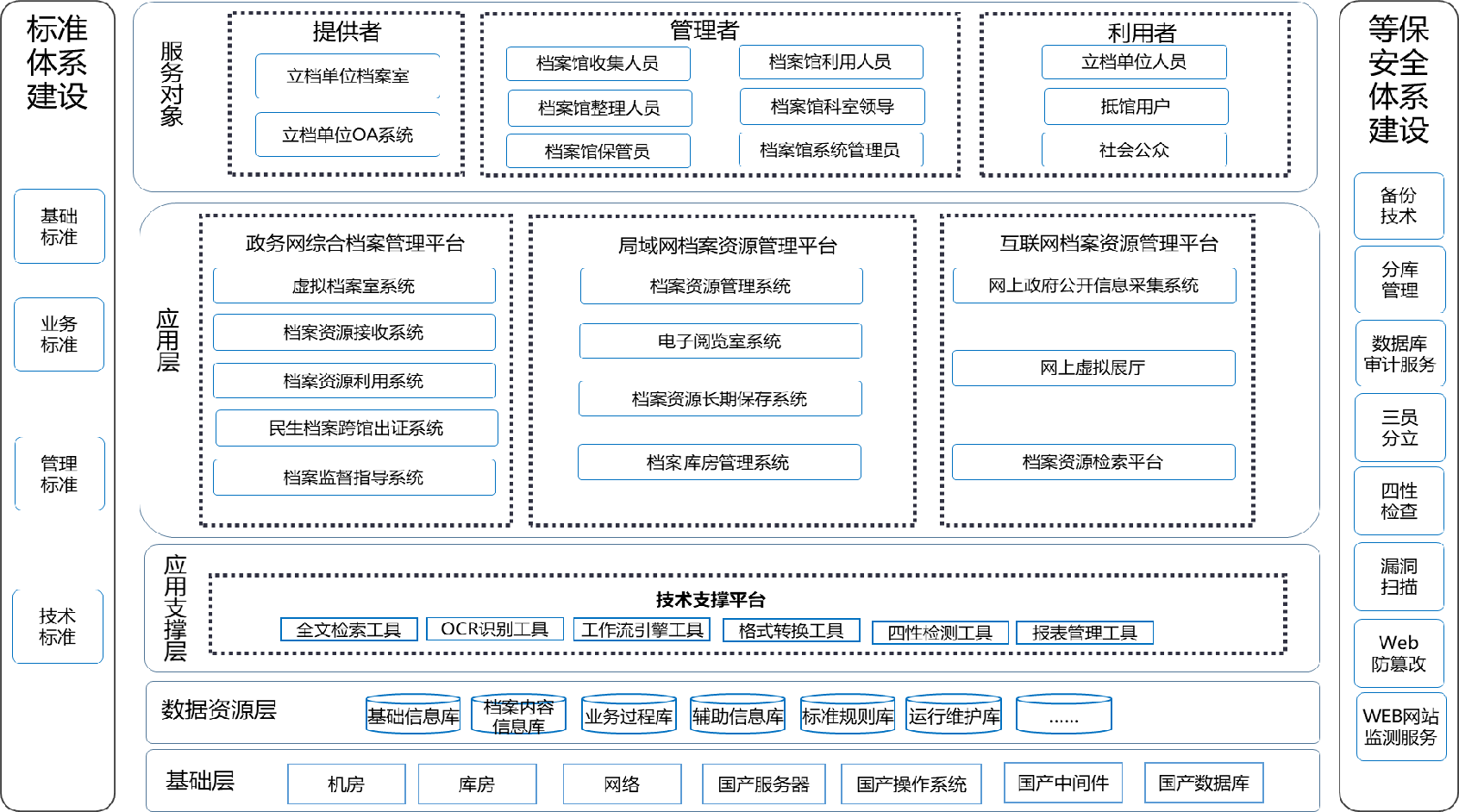
Task: Click Web防篡改 box
Action: [1400, 653]
